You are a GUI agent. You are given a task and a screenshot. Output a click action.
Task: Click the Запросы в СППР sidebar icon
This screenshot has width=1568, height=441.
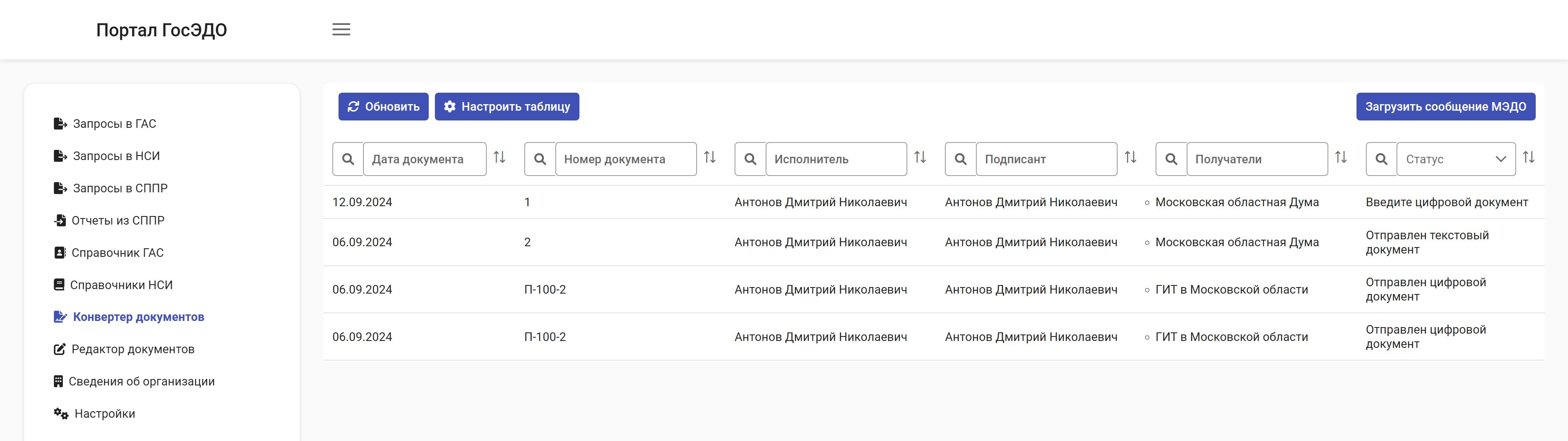(60, 188)
